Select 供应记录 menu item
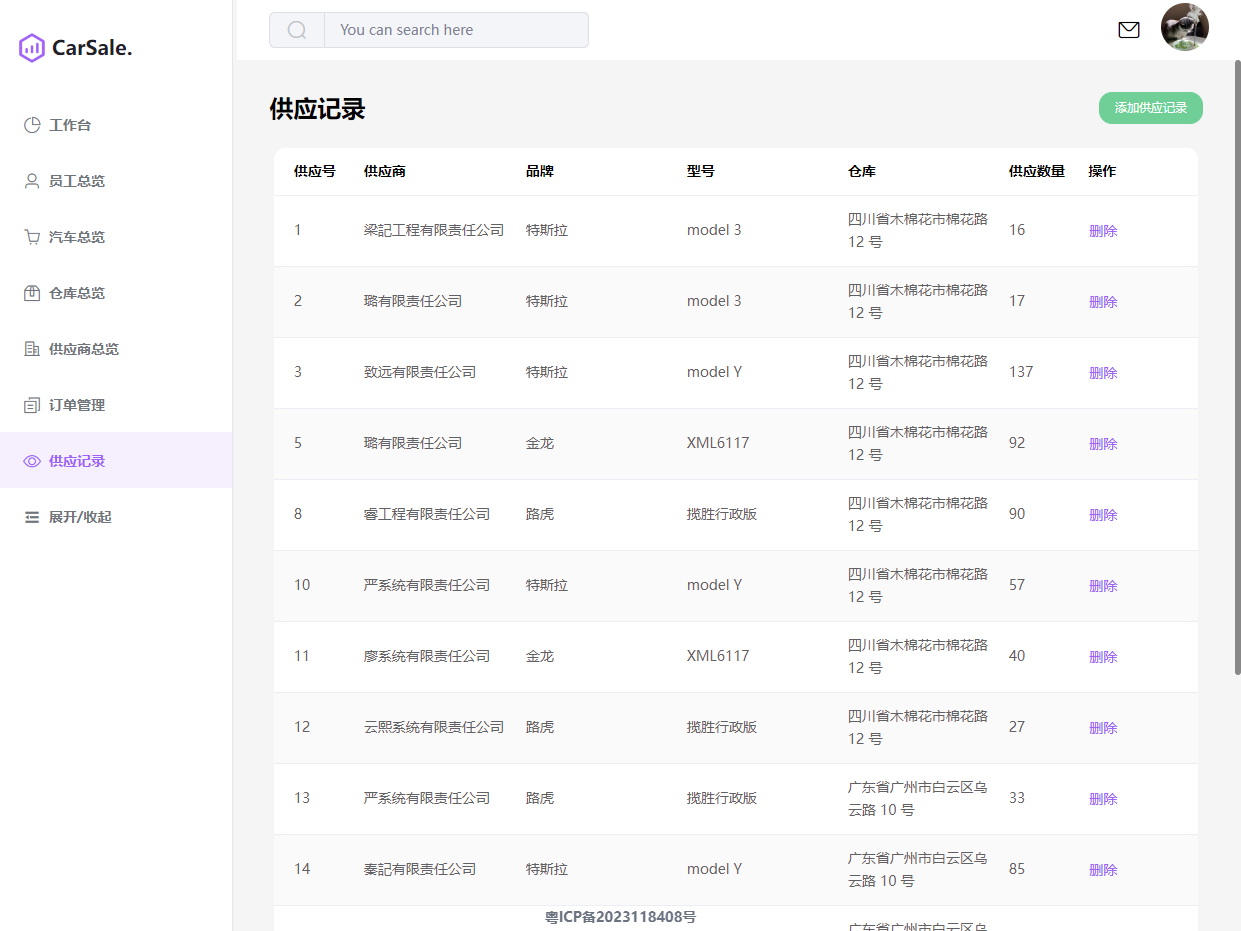1241x931 pixels. [x=116, y=461]
